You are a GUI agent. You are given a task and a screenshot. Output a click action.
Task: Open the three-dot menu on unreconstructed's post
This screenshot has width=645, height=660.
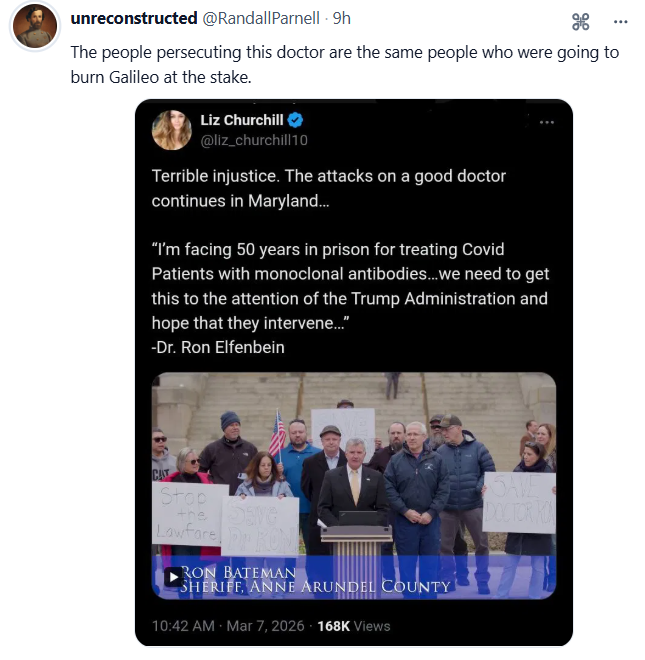[620, 20]
